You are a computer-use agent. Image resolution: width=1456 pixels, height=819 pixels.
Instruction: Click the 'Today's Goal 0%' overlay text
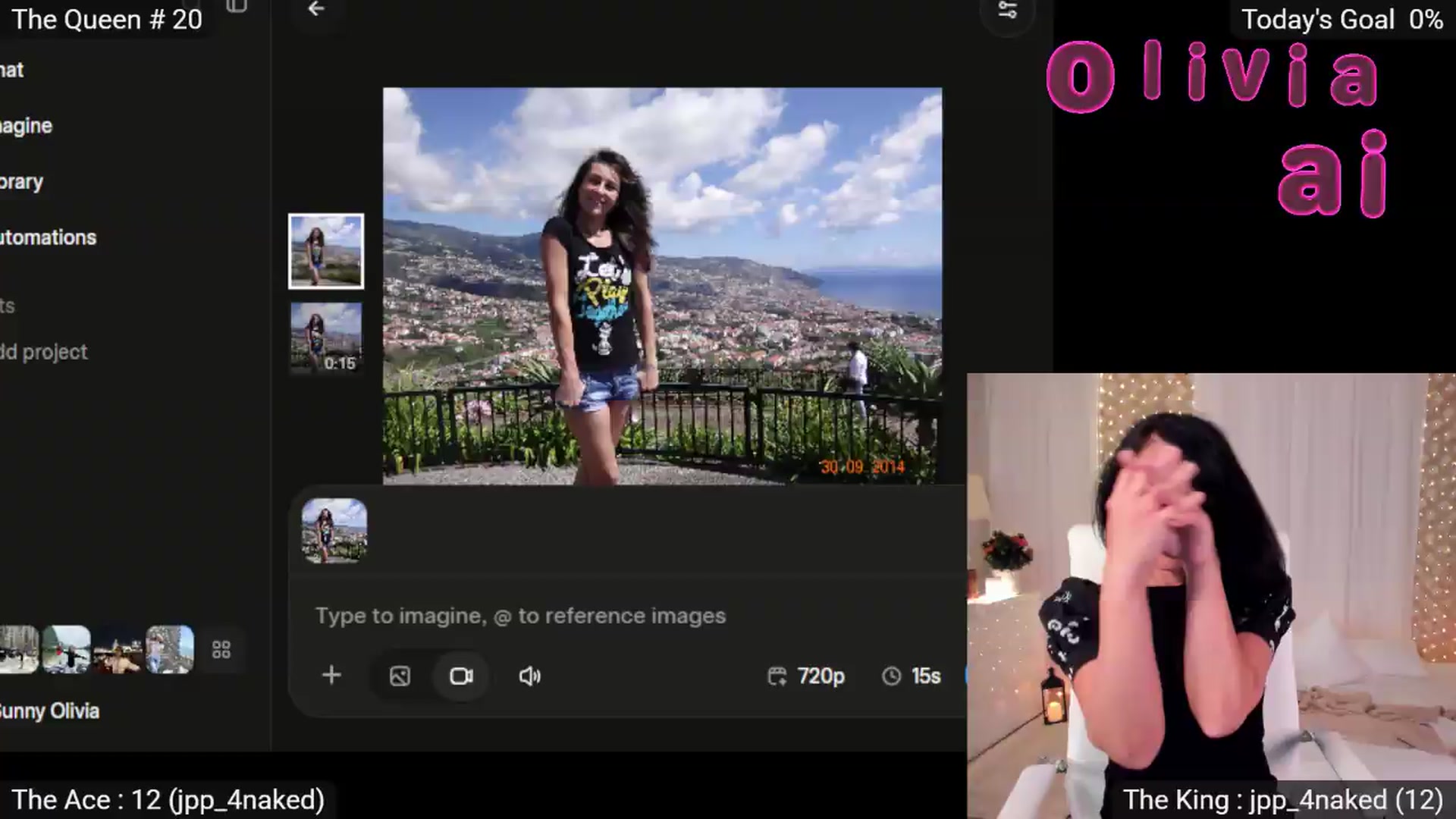[x=1341, y=19]
